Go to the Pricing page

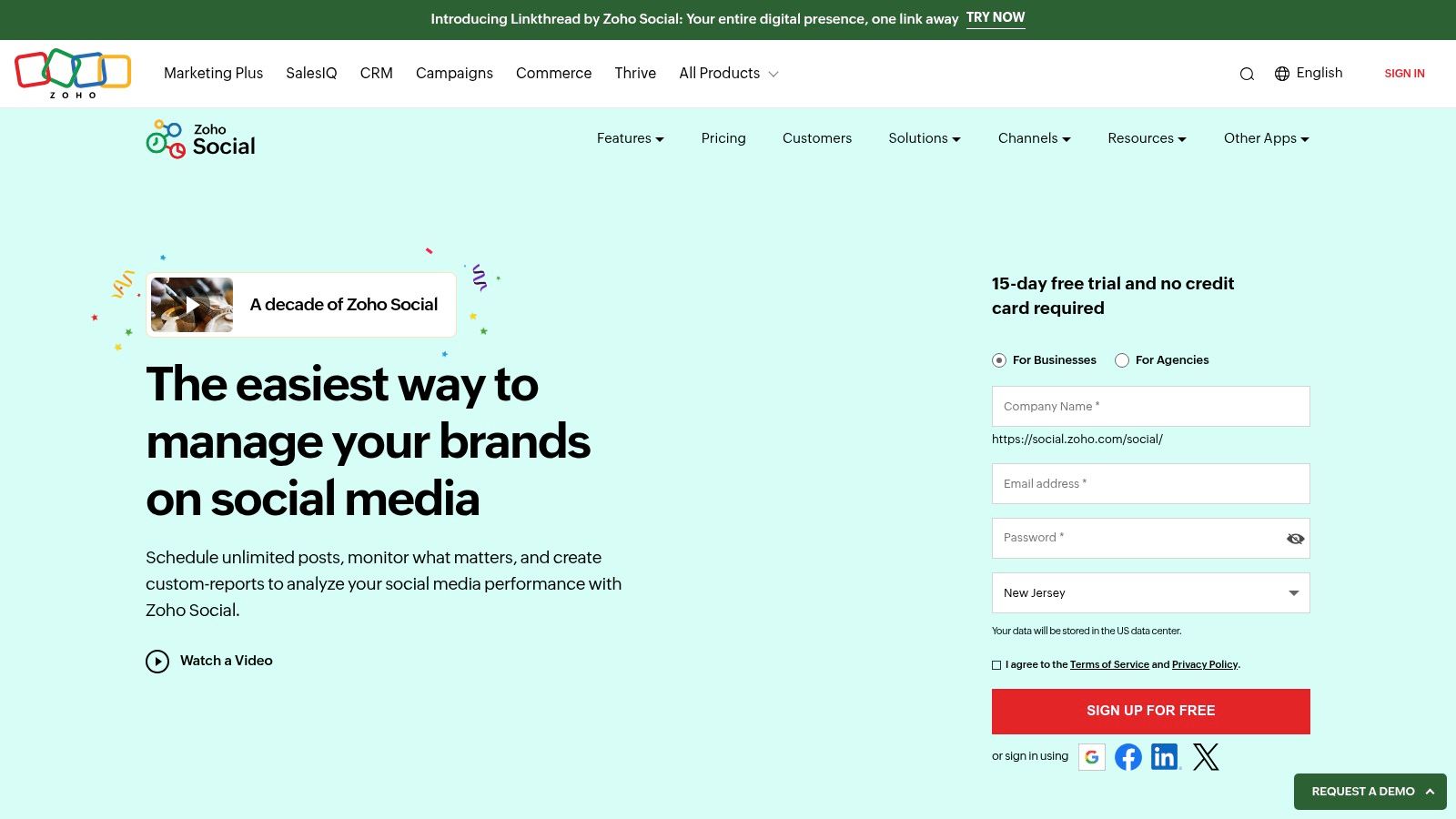[x=723, y=138]
